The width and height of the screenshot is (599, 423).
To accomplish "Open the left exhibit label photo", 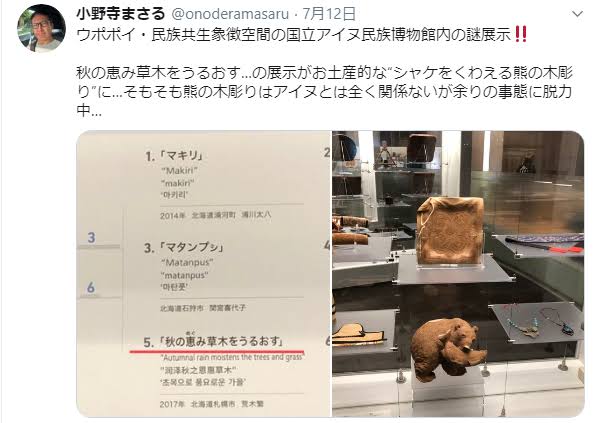I will pyautogui.click(x=204, y=274).
